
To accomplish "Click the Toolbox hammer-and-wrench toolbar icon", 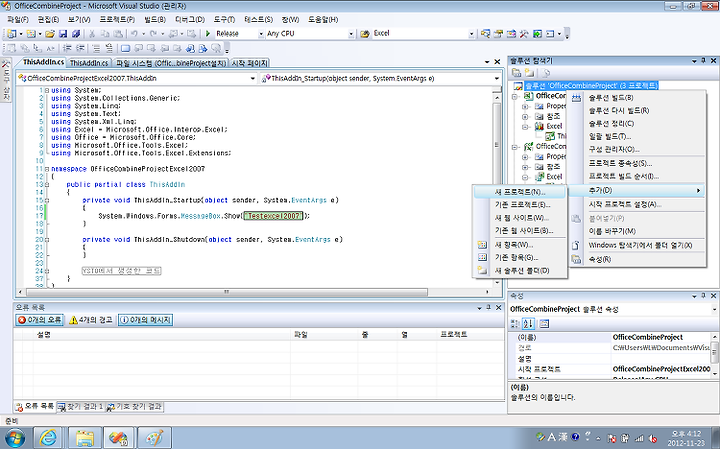I will pyautogui.click(x=524, y=34).
